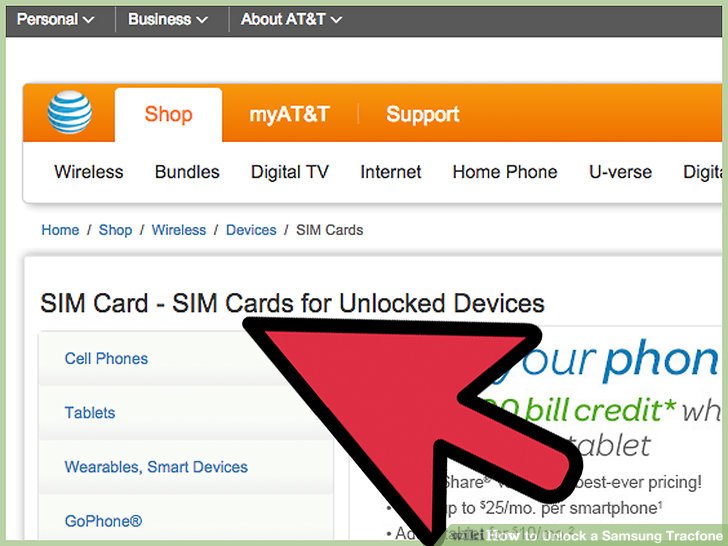The width and height of the screenshot is (728, 546).
Task: Open the Bundles menu item
Action: [x=187, y=172]
